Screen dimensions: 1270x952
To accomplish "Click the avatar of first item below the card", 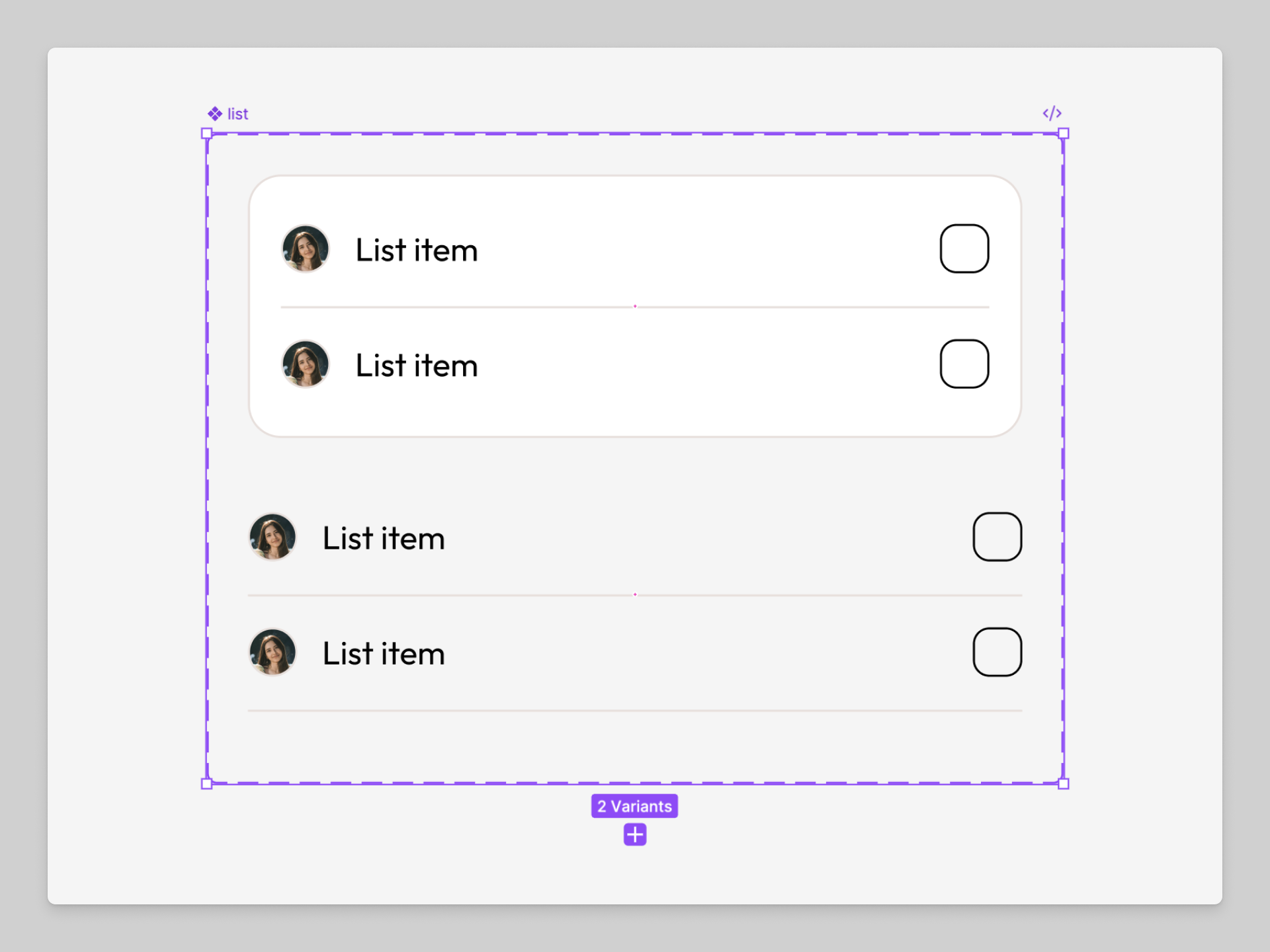I will click(x=273, y=537).
